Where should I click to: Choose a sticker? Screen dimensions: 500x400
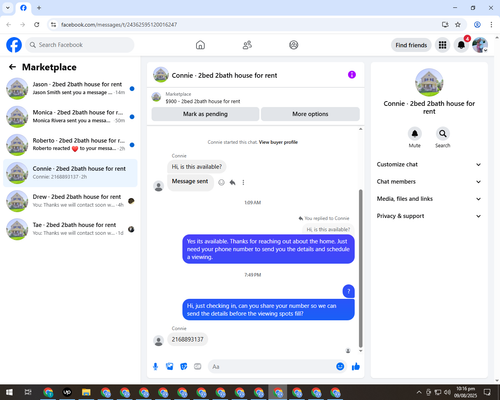184,367
